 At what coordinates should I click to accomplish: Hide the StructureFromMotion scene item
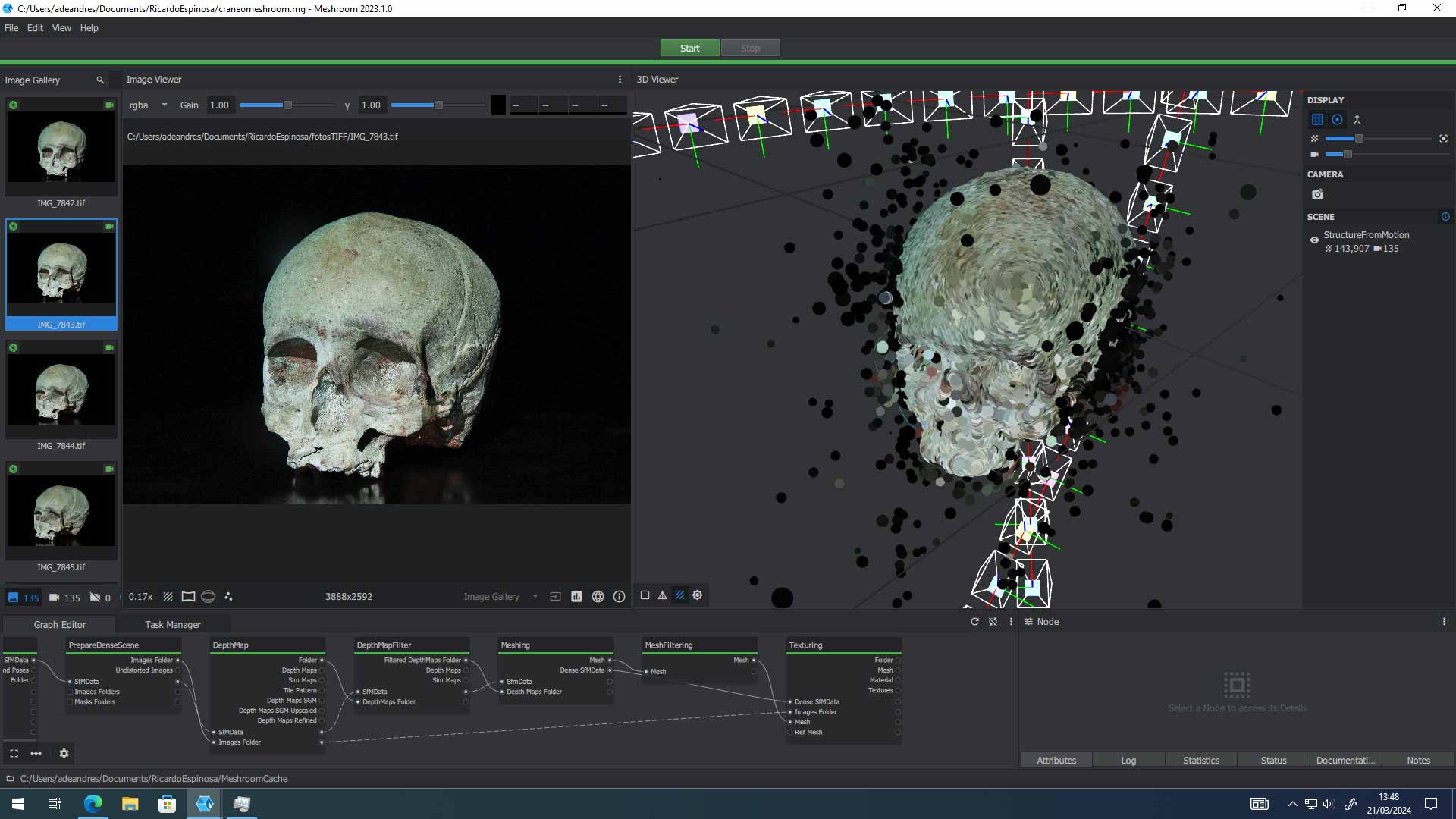1314,240
